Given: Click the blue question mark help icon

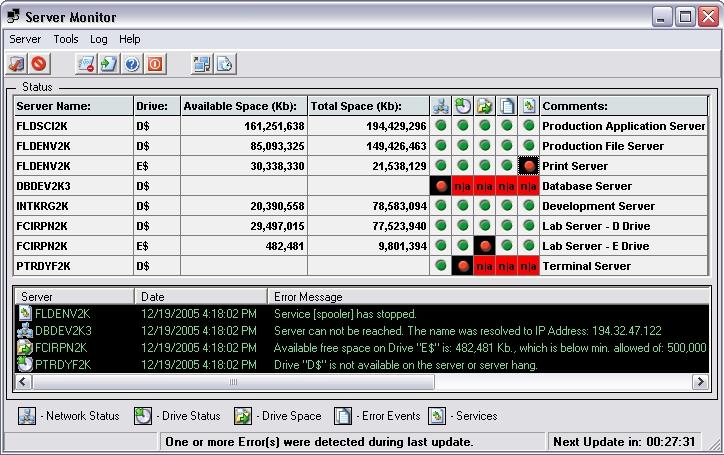Looking at the screenshot, I should tap(132, 64).
